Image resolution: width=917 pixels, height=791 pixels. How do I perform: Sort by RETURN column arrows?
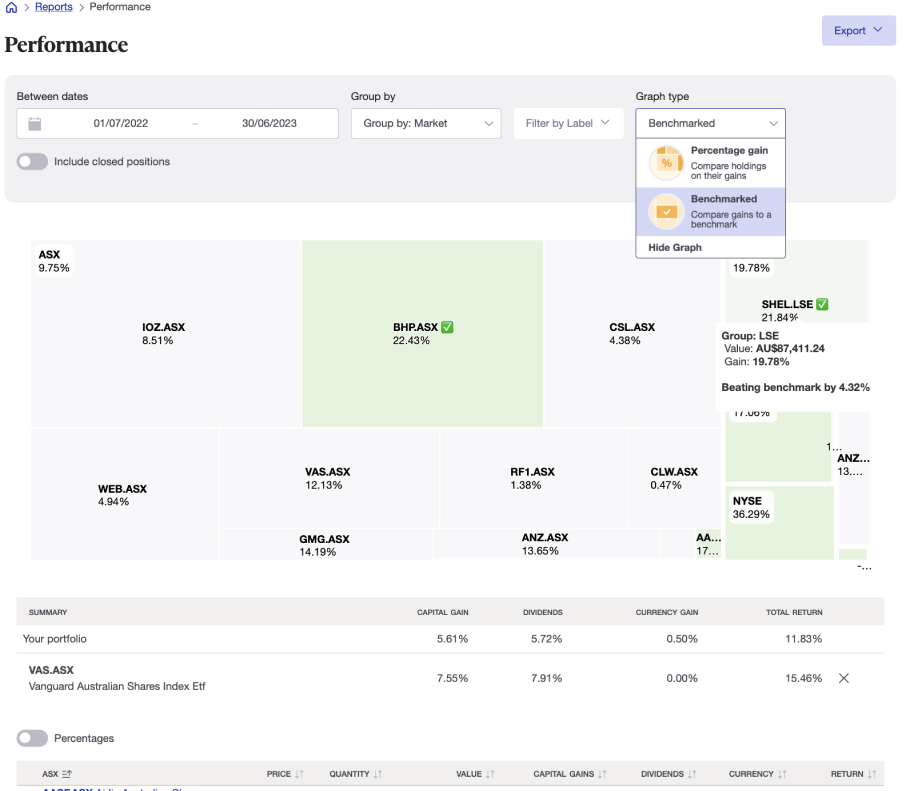[x=872, y=774]
